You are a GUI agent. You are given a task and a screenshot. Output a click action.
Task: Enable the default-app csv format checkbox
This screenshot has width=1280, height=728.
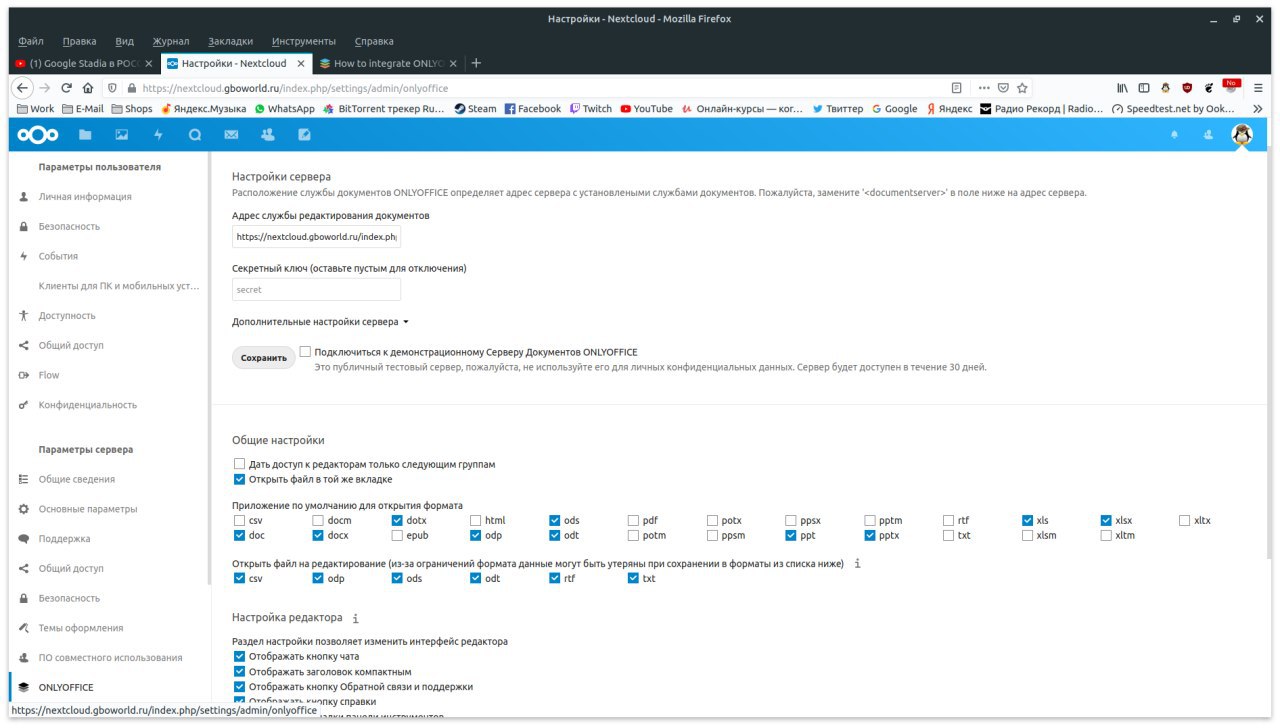[x=239, y=520]
